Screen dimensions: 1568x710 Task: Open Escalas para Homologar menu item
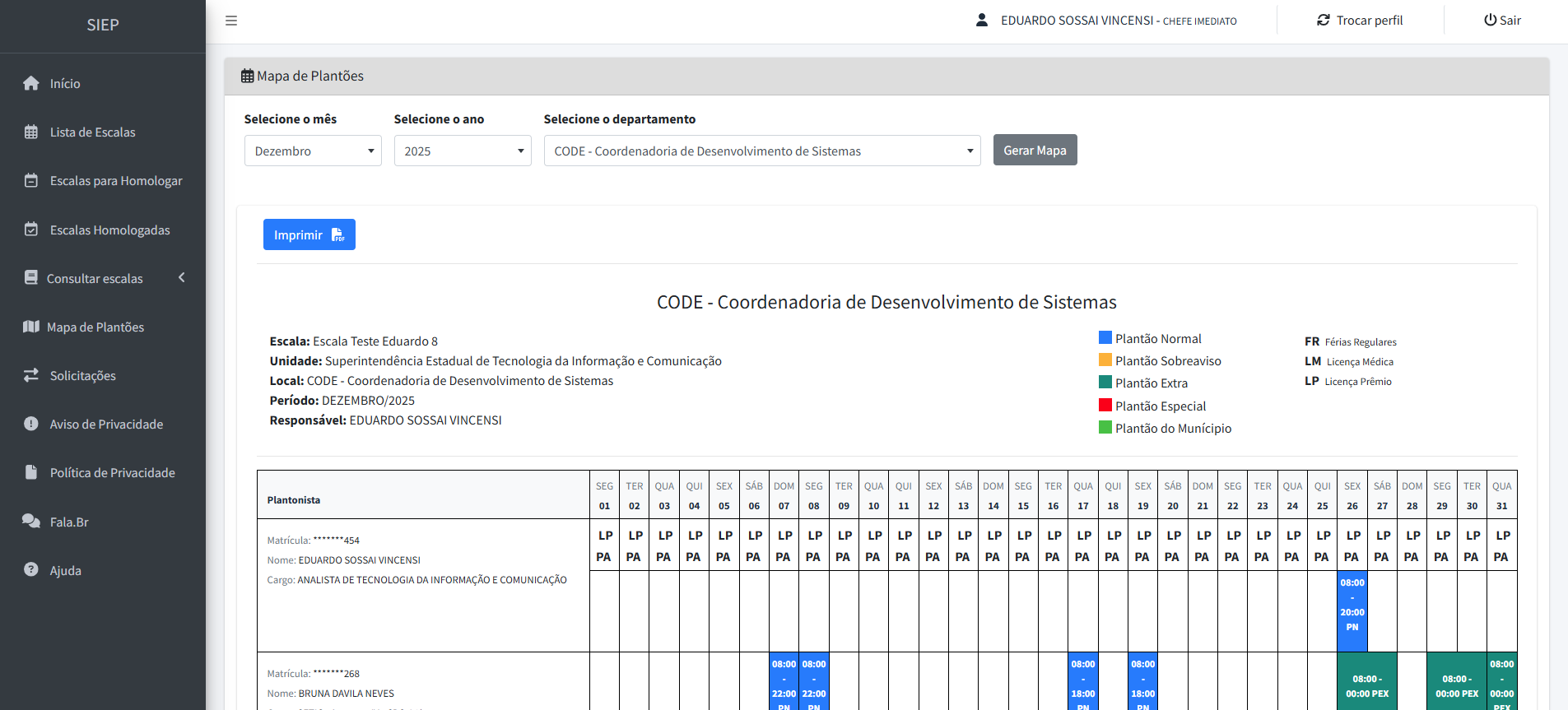click(116, 181)
